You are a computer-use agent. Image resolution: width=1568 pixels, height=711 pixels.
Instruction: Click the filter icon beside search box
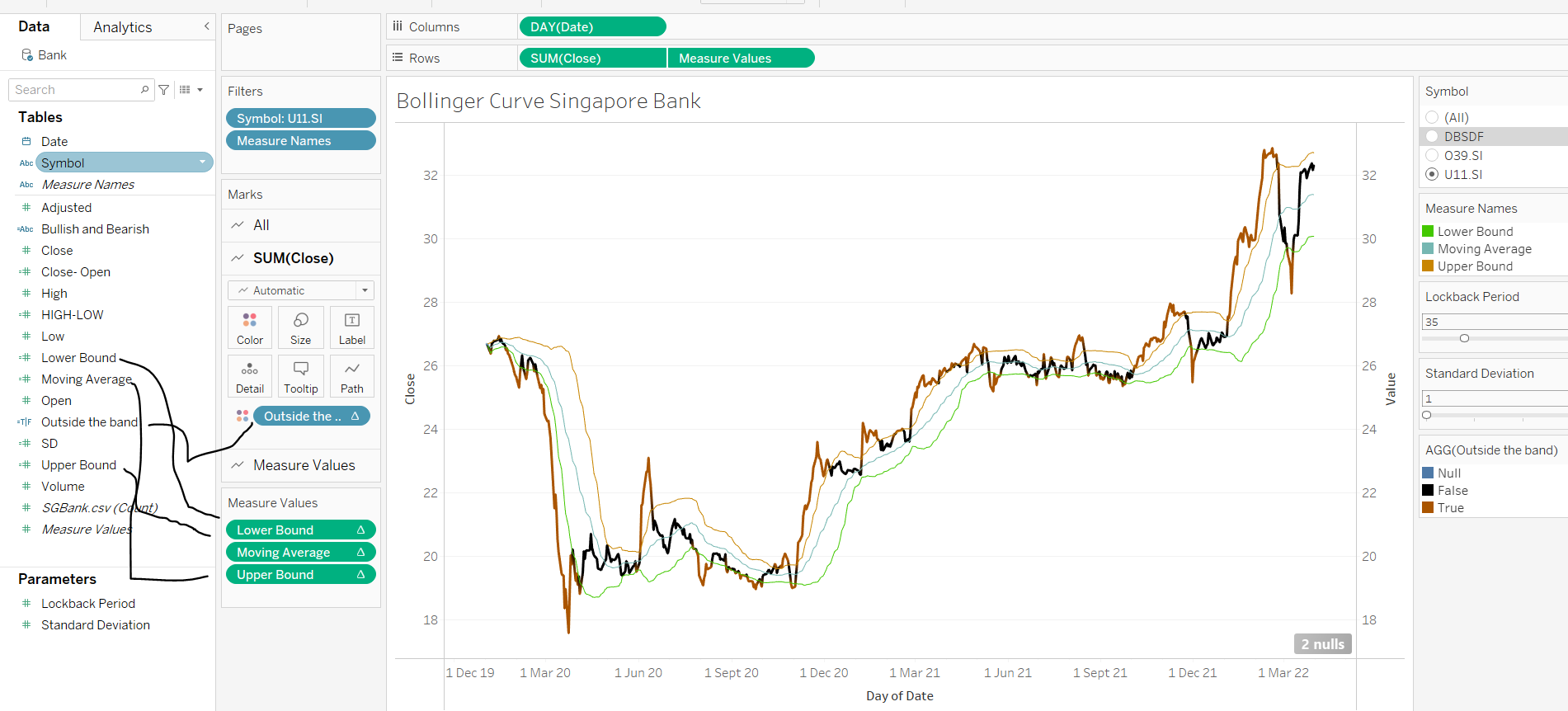[x=164, y=90]
